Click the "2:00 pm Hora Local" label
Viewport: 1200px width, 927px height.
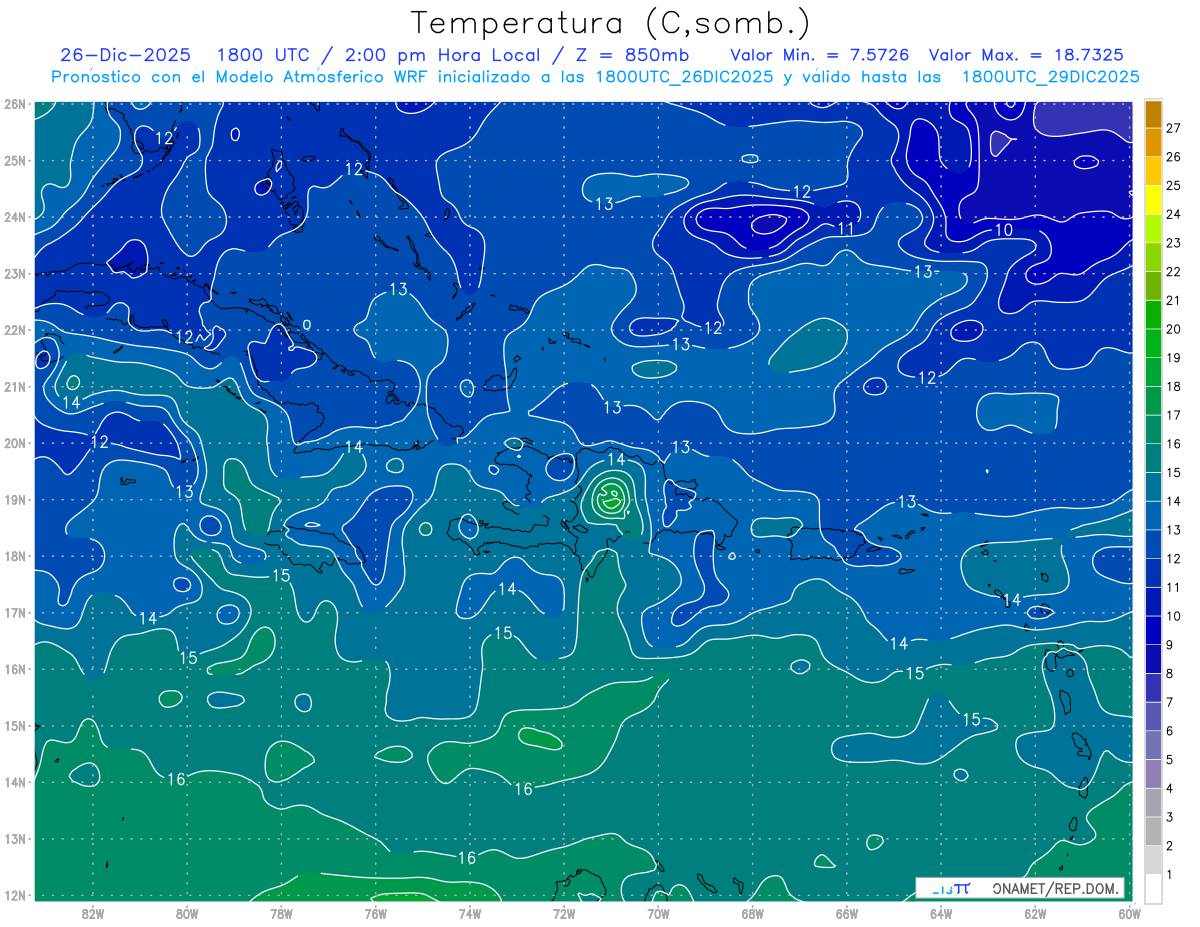click(x=452, y=54)
